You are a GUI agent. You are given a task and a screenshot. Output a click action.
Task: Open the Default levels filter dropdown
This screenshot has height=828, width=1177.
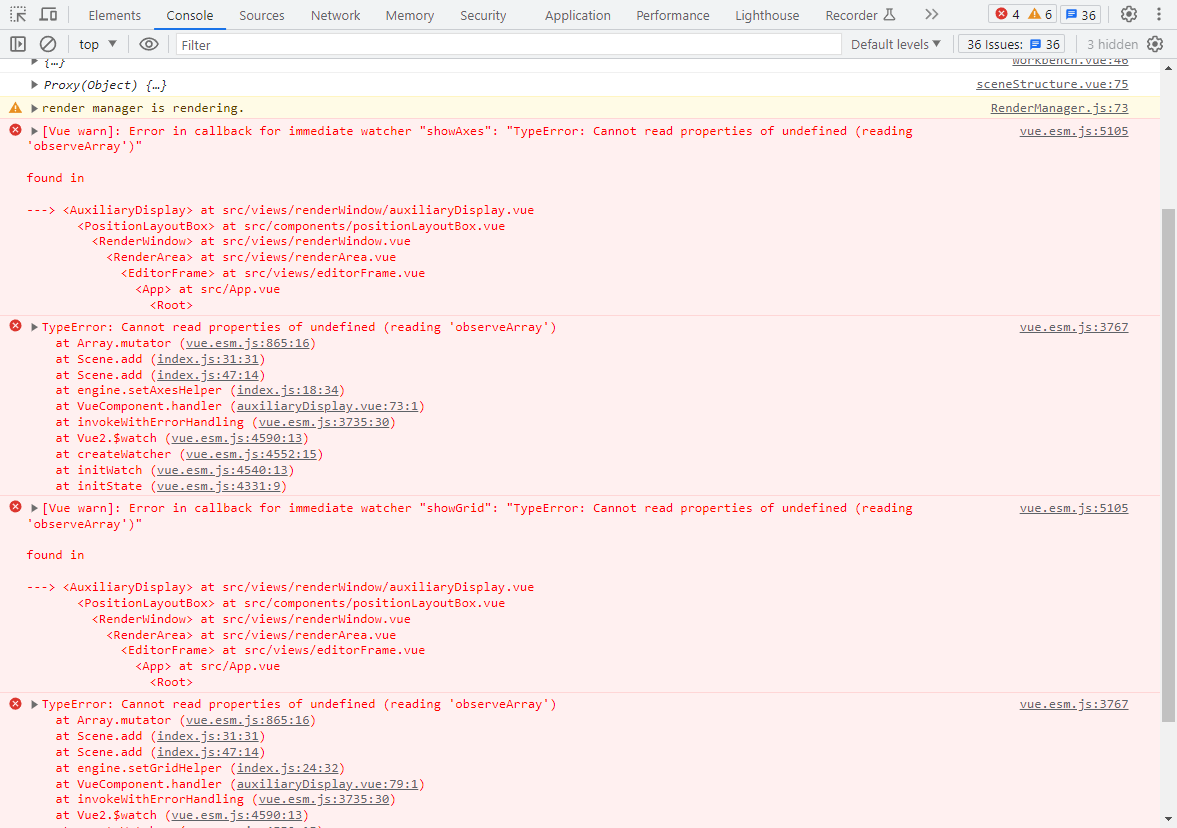pos(895,44)
